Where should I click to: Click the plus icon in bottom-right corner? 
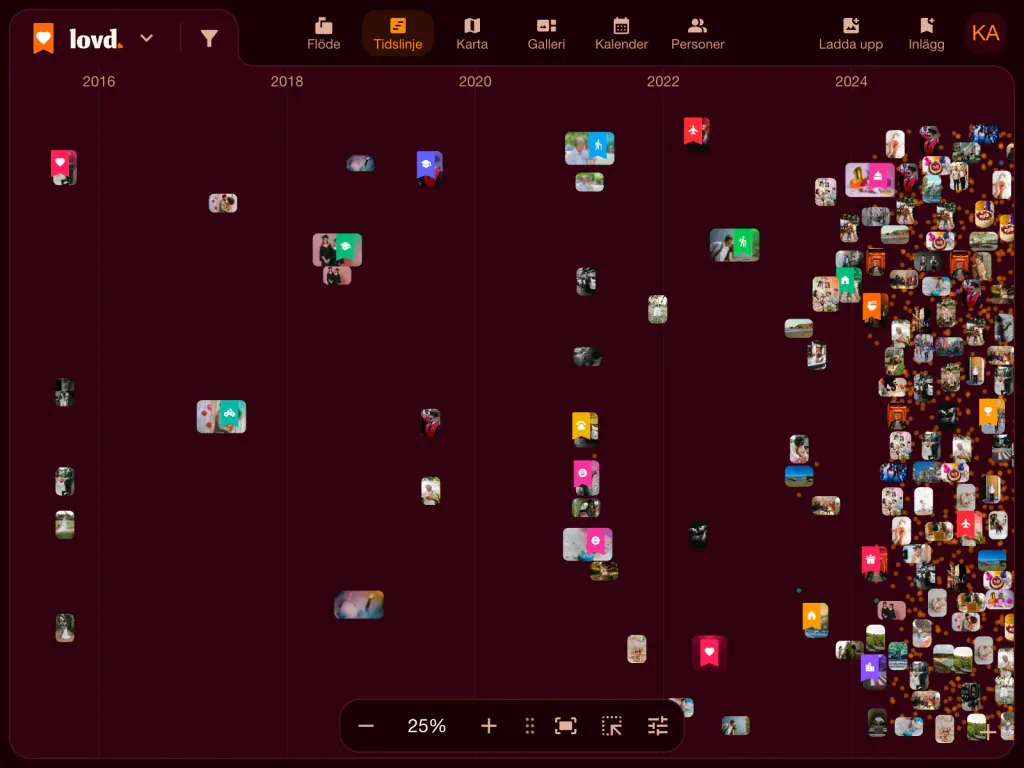pos(987,732)
